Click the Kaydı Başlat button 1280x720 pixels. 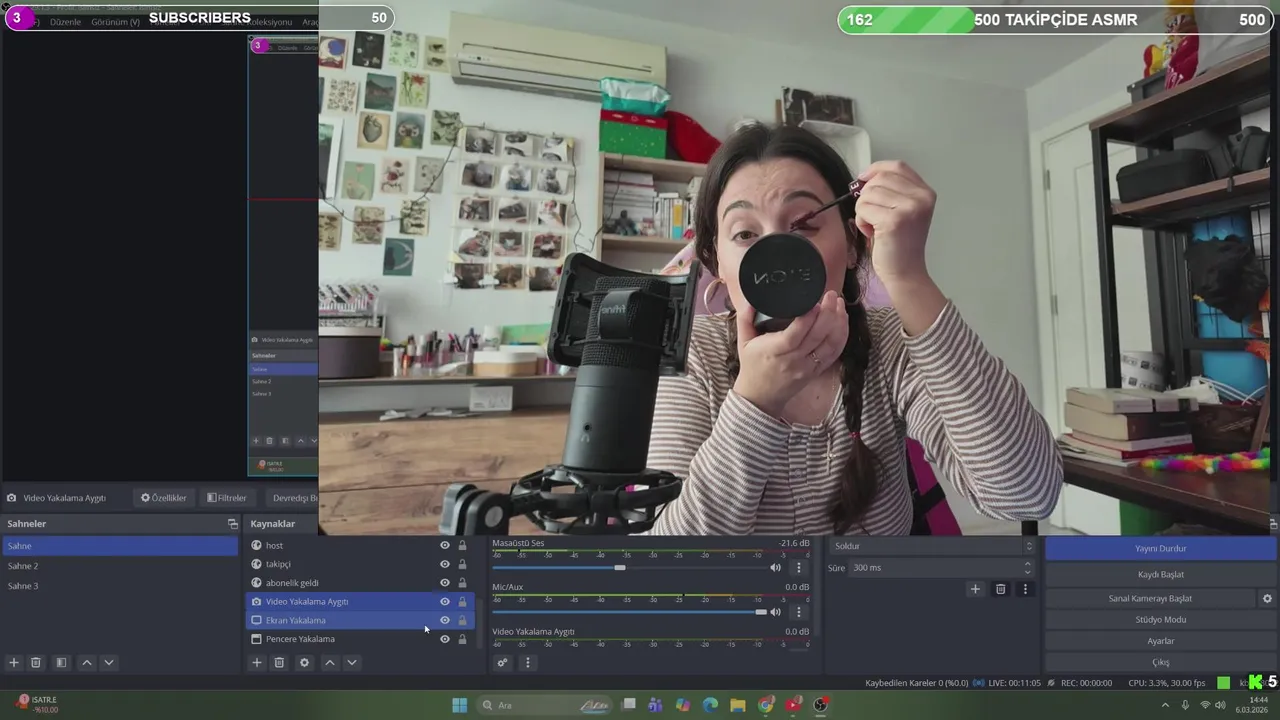point(1160,575)
